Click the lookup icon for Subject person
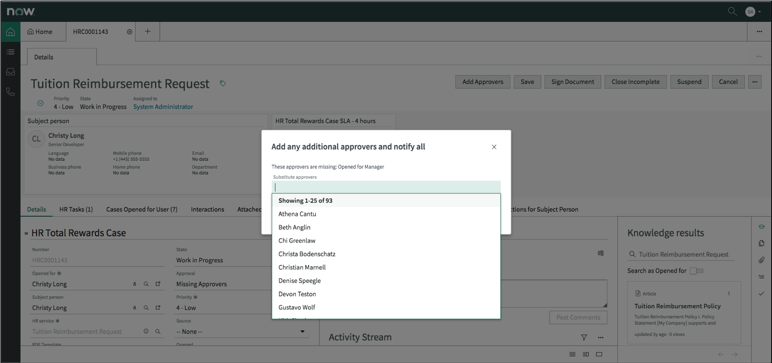The height and width of the screenshot is (363, 772). [146, 308]
